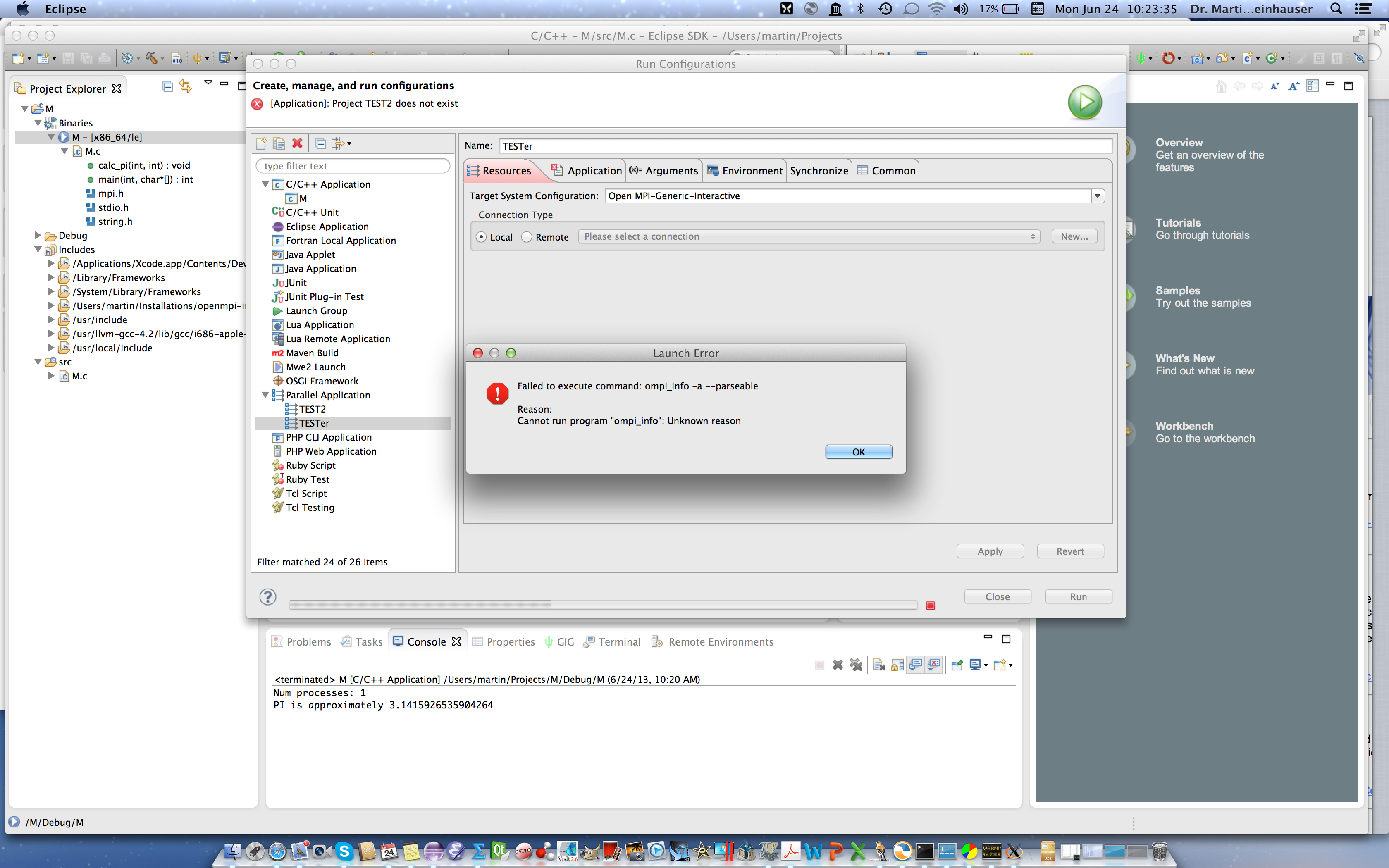Toggle console scroll lock icon
Image resolution: width=1389 pixels, height=868 pixels.
point(898,665)
